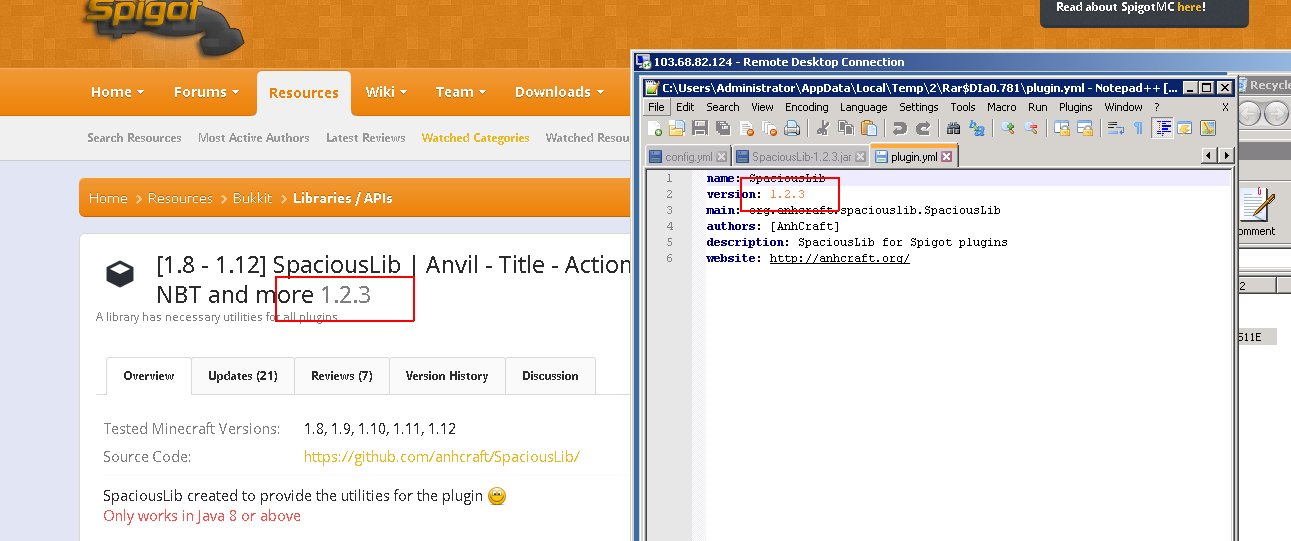Click the Zoom Out magnifier icon
1291x541 pixels.
[1030, 128]
